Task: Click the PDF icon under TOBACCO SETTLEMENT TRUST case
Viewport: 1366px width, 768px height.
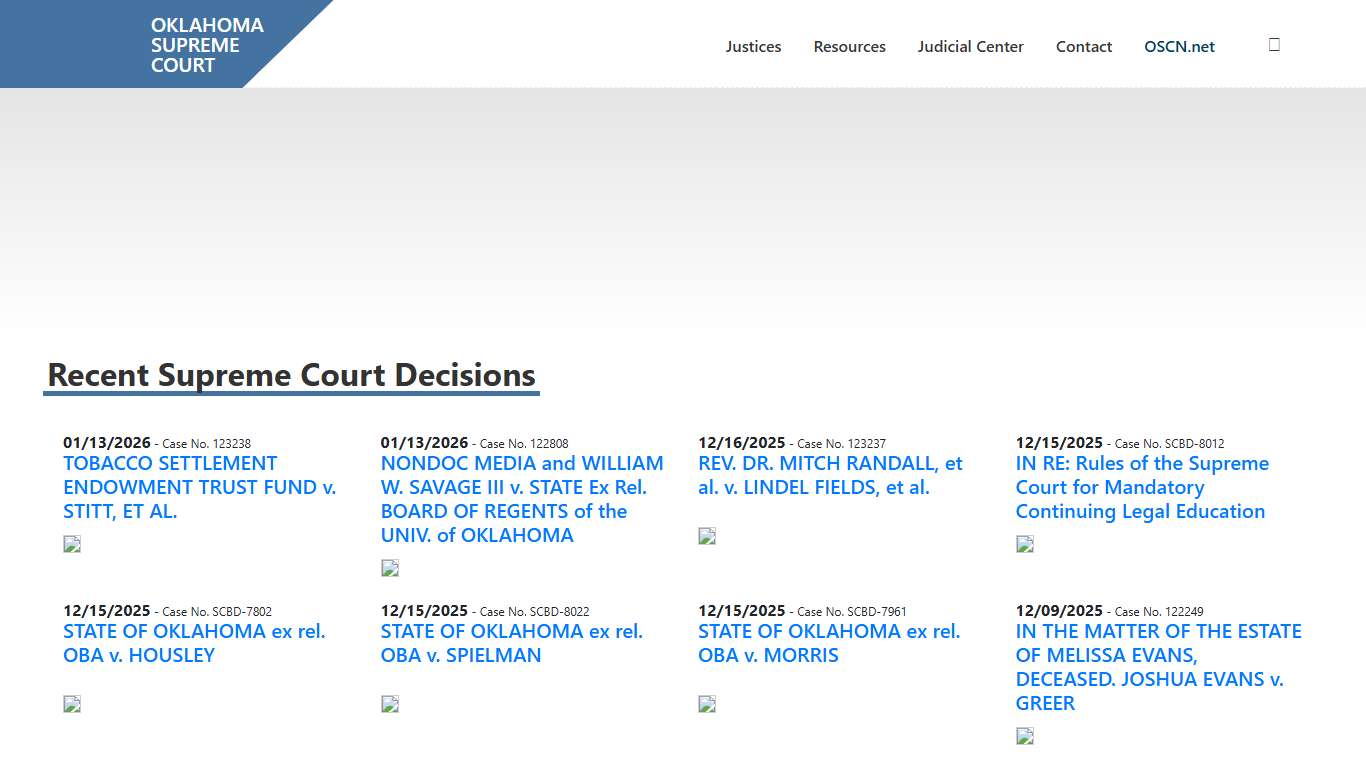Action: (71, 543)
